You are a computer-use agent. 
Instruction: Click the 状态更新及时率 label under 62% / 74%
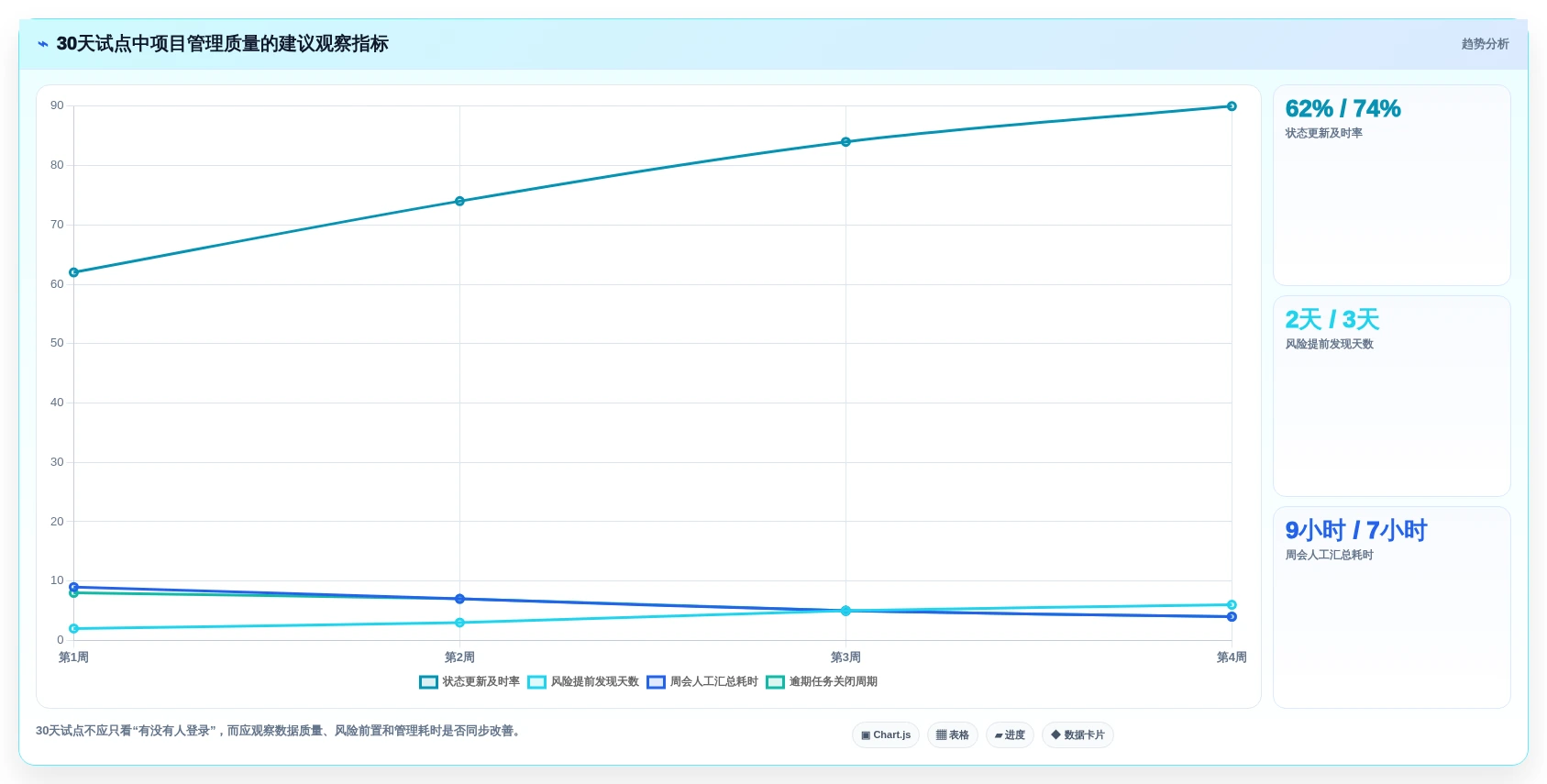(x=1324, y=133)
